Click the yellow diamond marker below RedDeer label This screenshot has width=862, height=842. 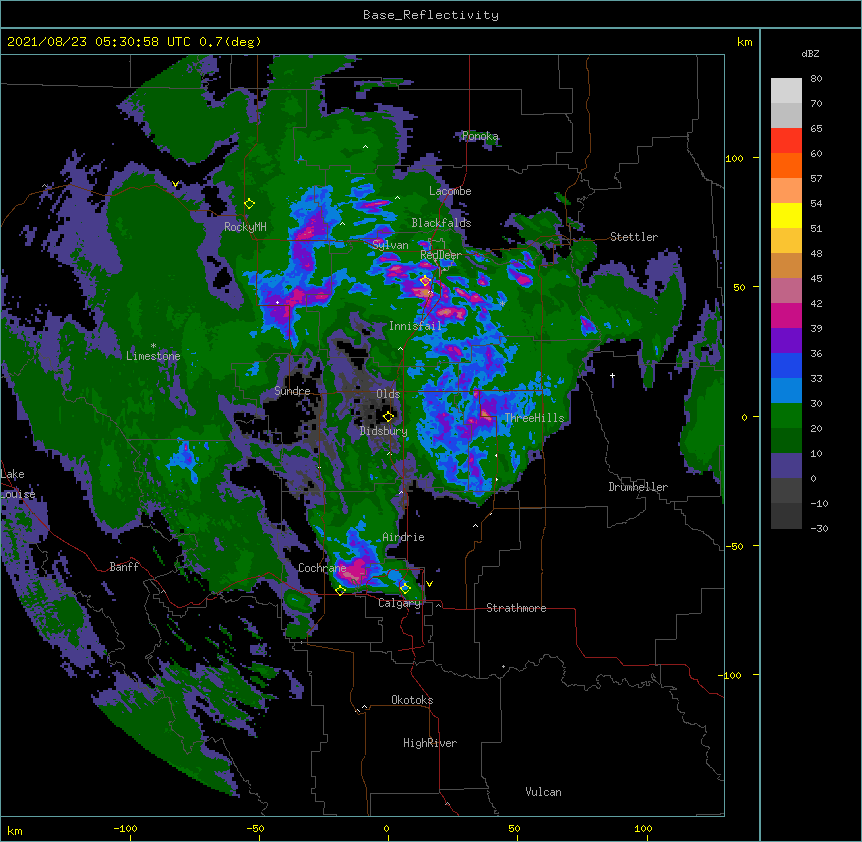click(425, 281)
